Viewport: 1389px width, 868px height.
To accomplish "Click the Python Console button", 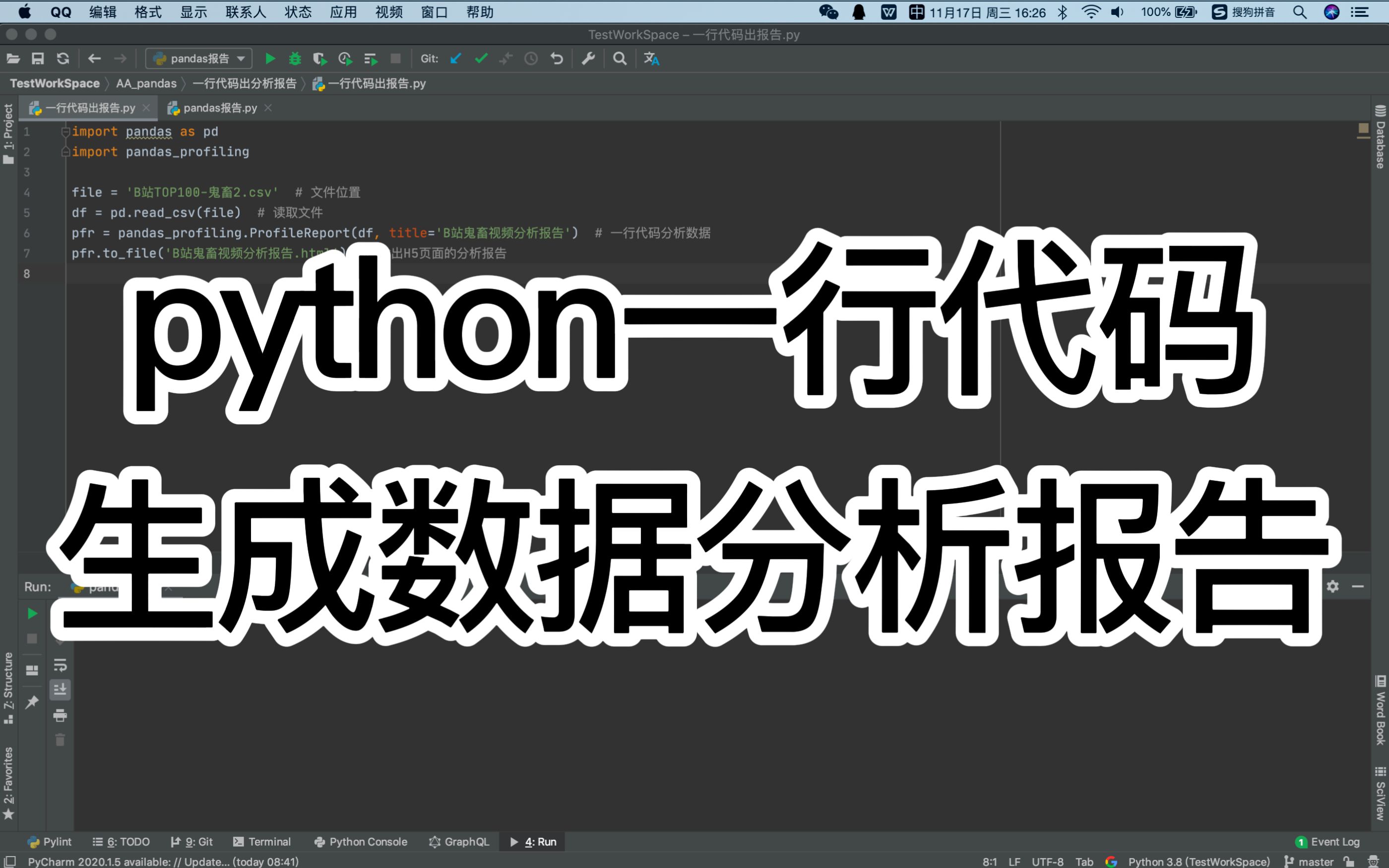I will point(371,839).
